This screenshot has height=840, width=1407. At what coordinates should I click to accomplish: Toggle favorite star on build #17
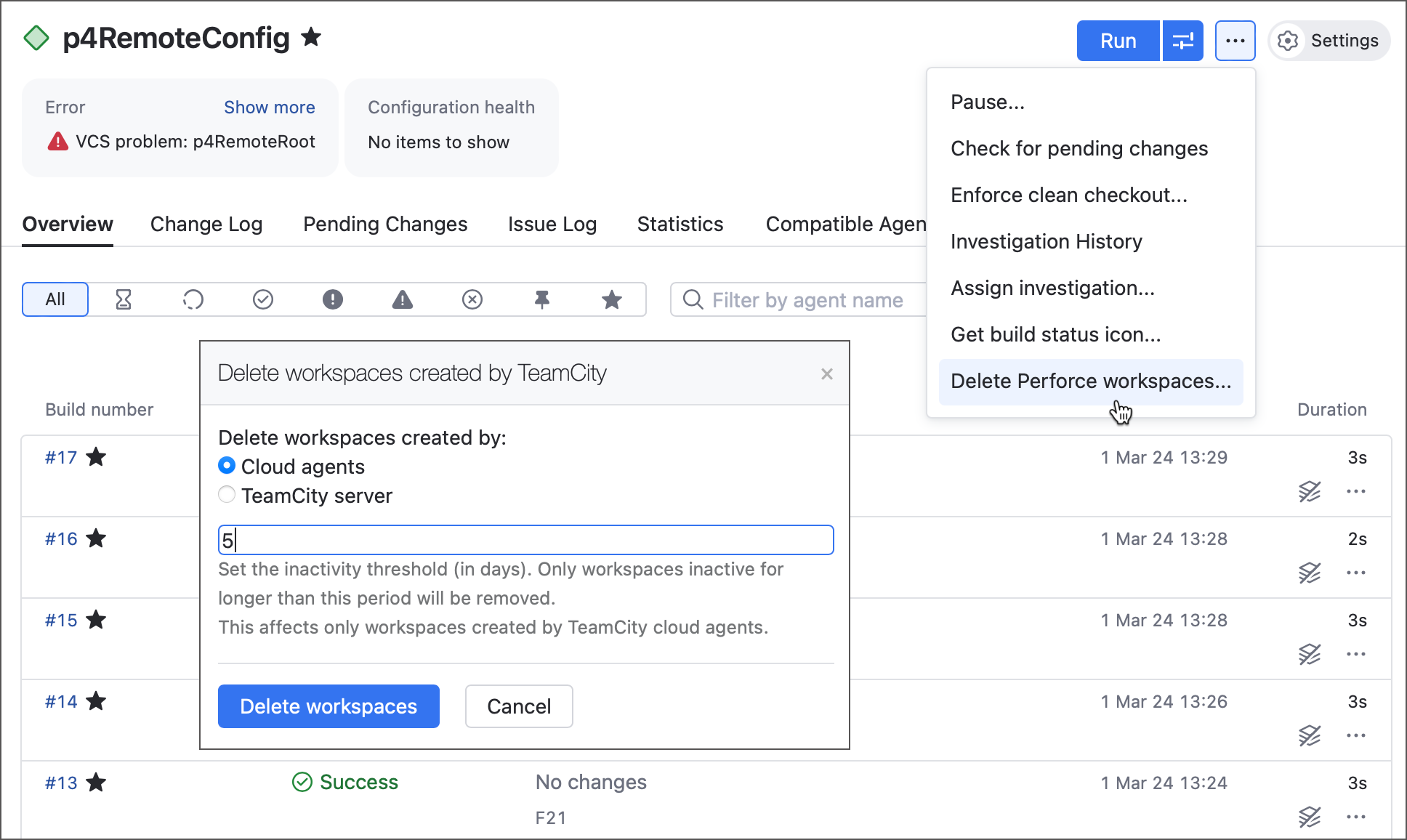coord(96,456)
